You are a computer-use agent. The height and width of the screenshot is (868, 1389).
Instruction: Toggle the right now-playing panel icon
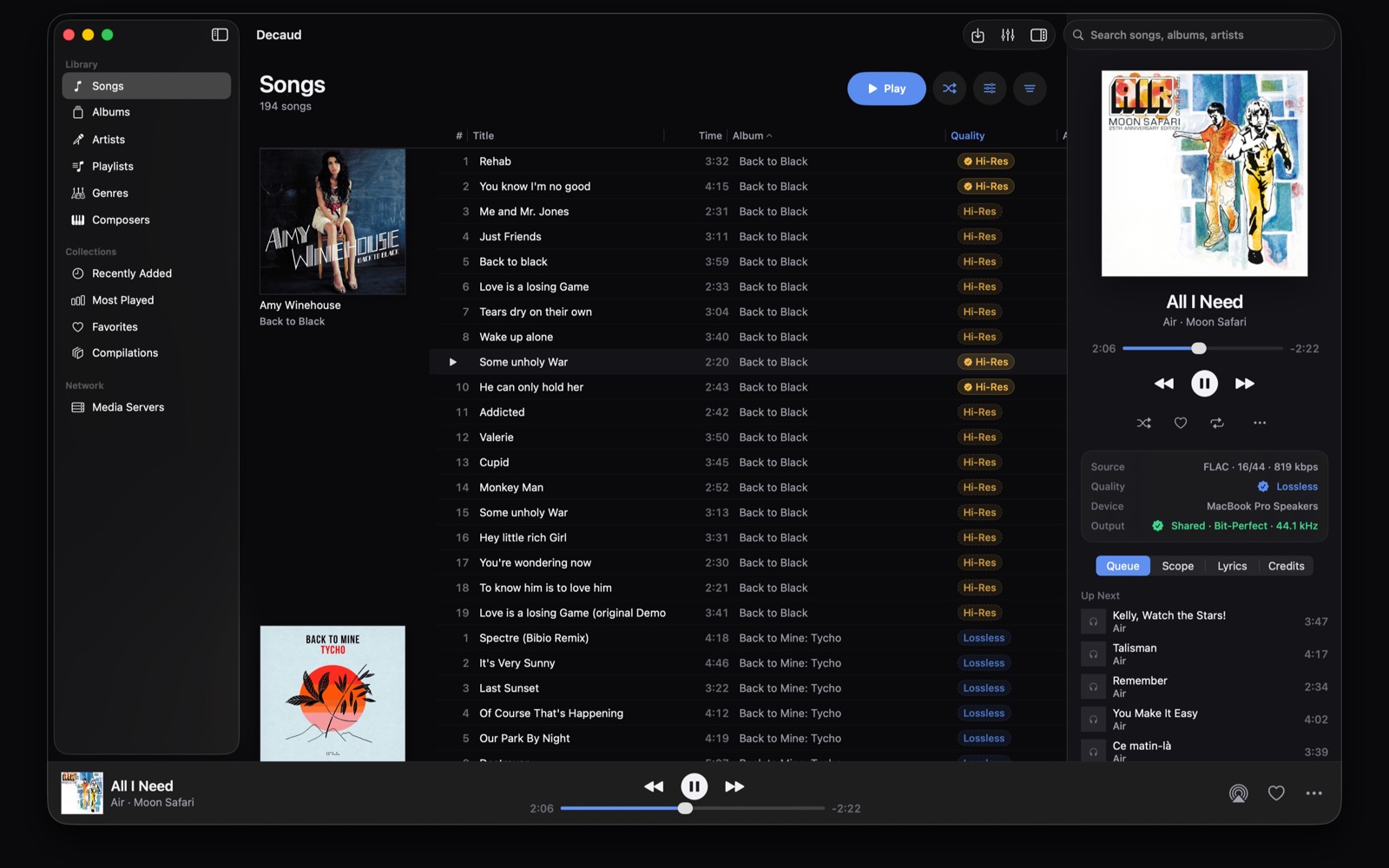point(1038,35)
